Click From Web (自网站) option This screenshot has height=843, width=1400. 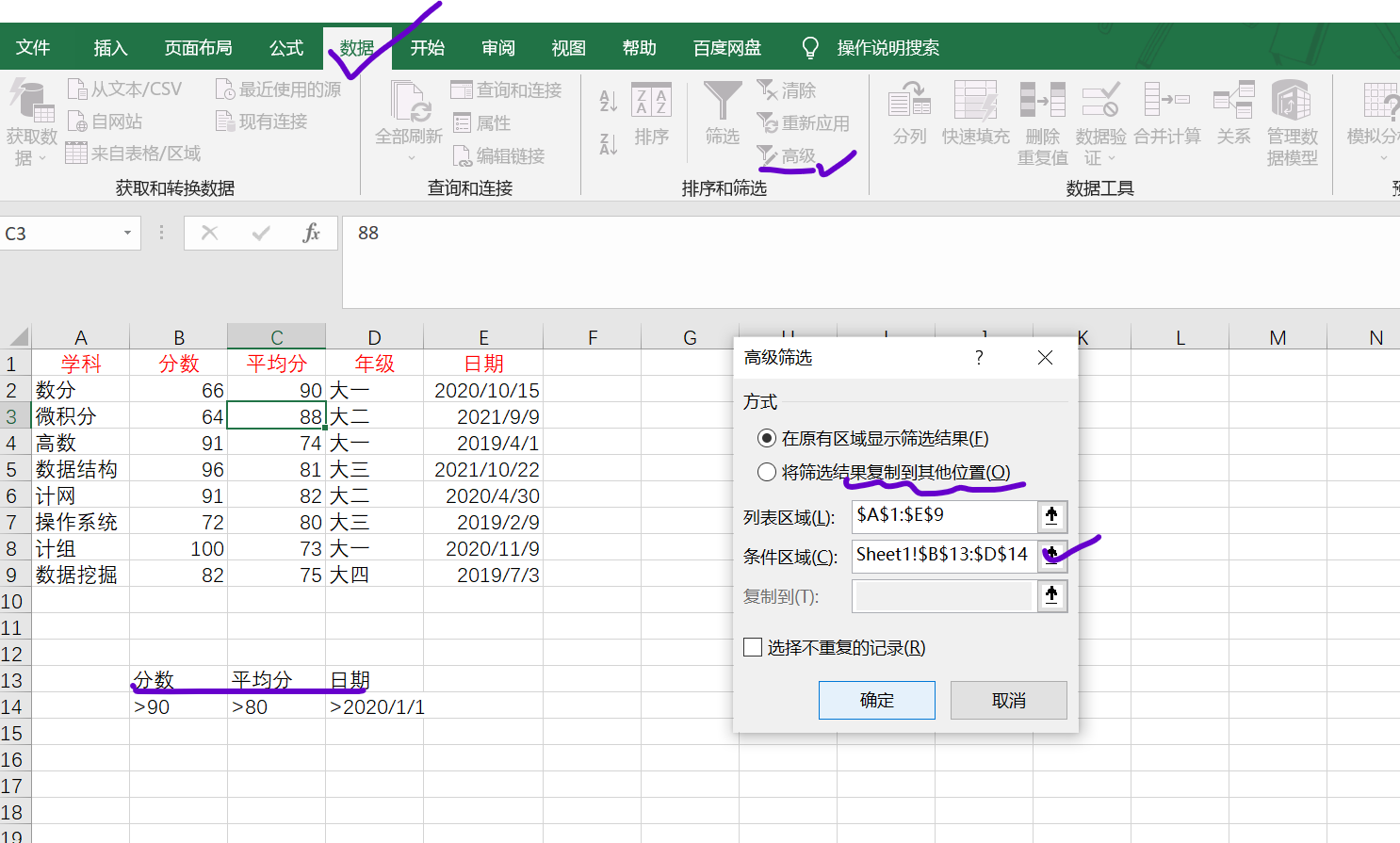[105, 122]
